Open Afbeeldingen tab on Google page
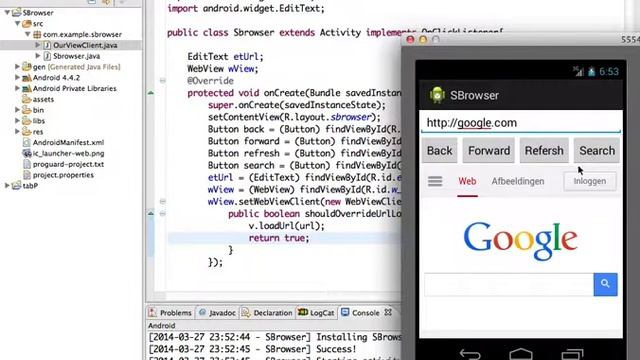 (518, 181)
